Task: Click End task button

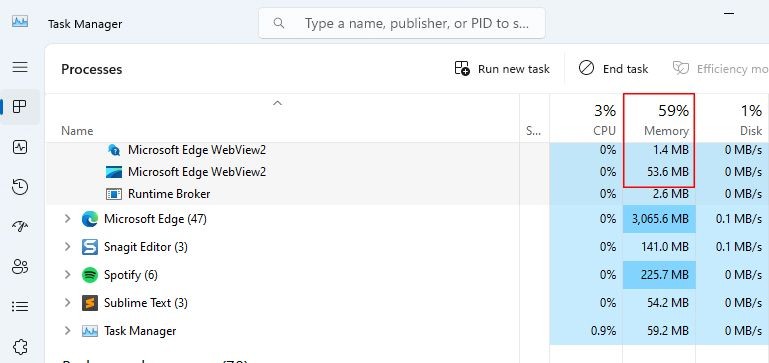Action: tap(613, 69)
